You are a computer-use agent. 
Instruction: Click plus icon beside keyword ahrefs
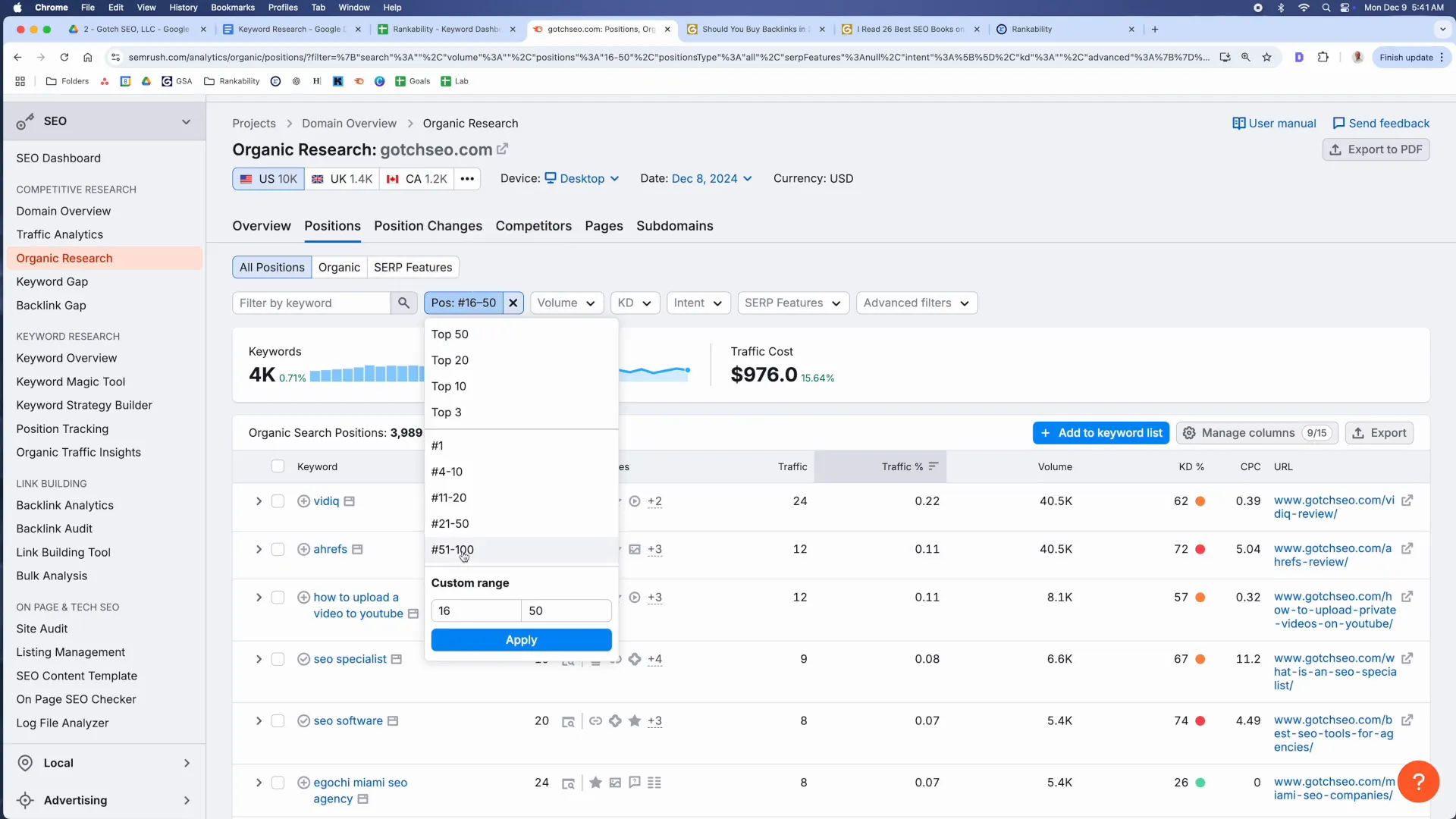[303, 549]
